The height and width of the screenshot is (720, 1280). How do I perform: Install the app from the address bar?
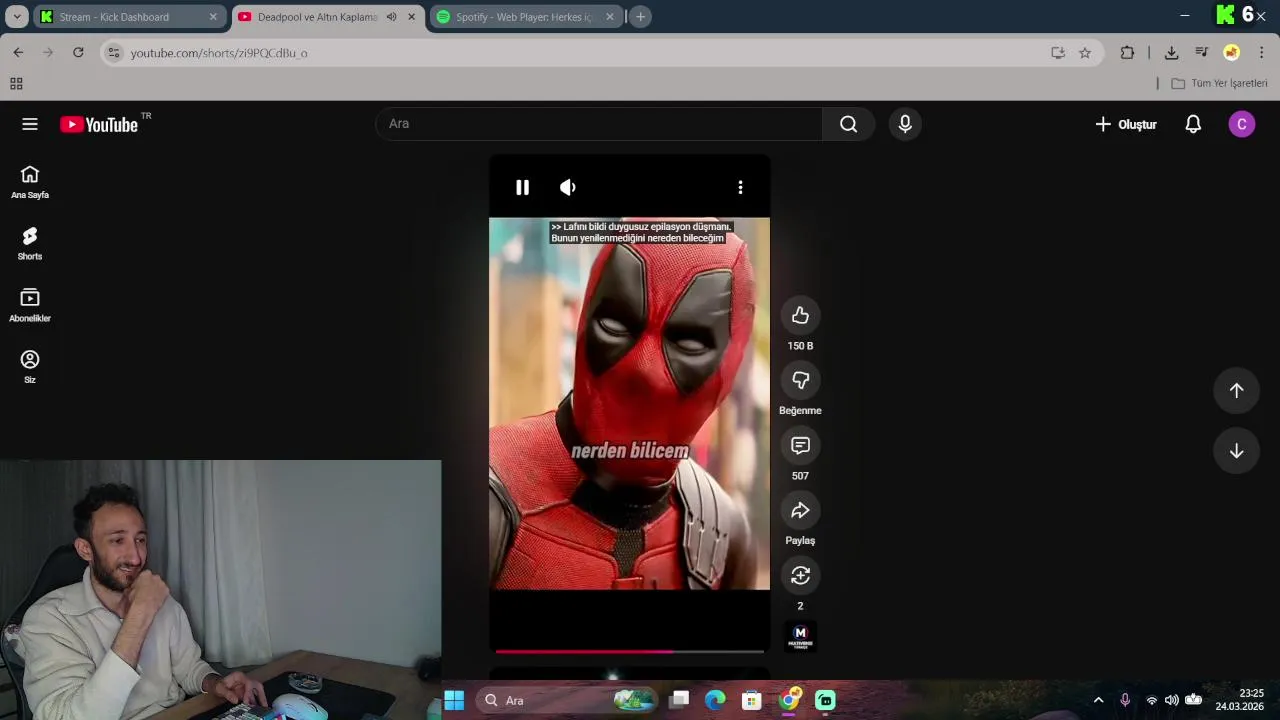[1058, 53]
